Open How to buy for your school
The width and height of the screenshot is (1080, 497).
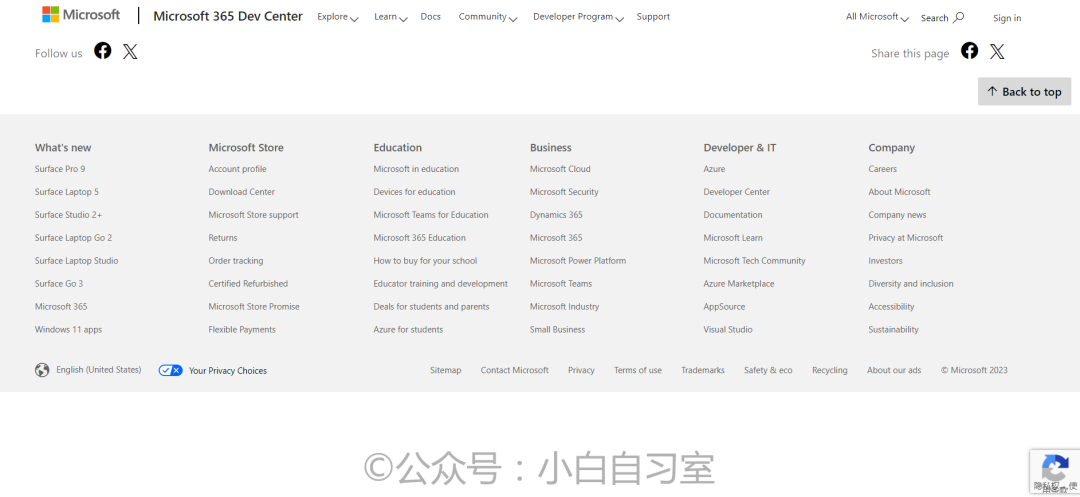(425, 261)
